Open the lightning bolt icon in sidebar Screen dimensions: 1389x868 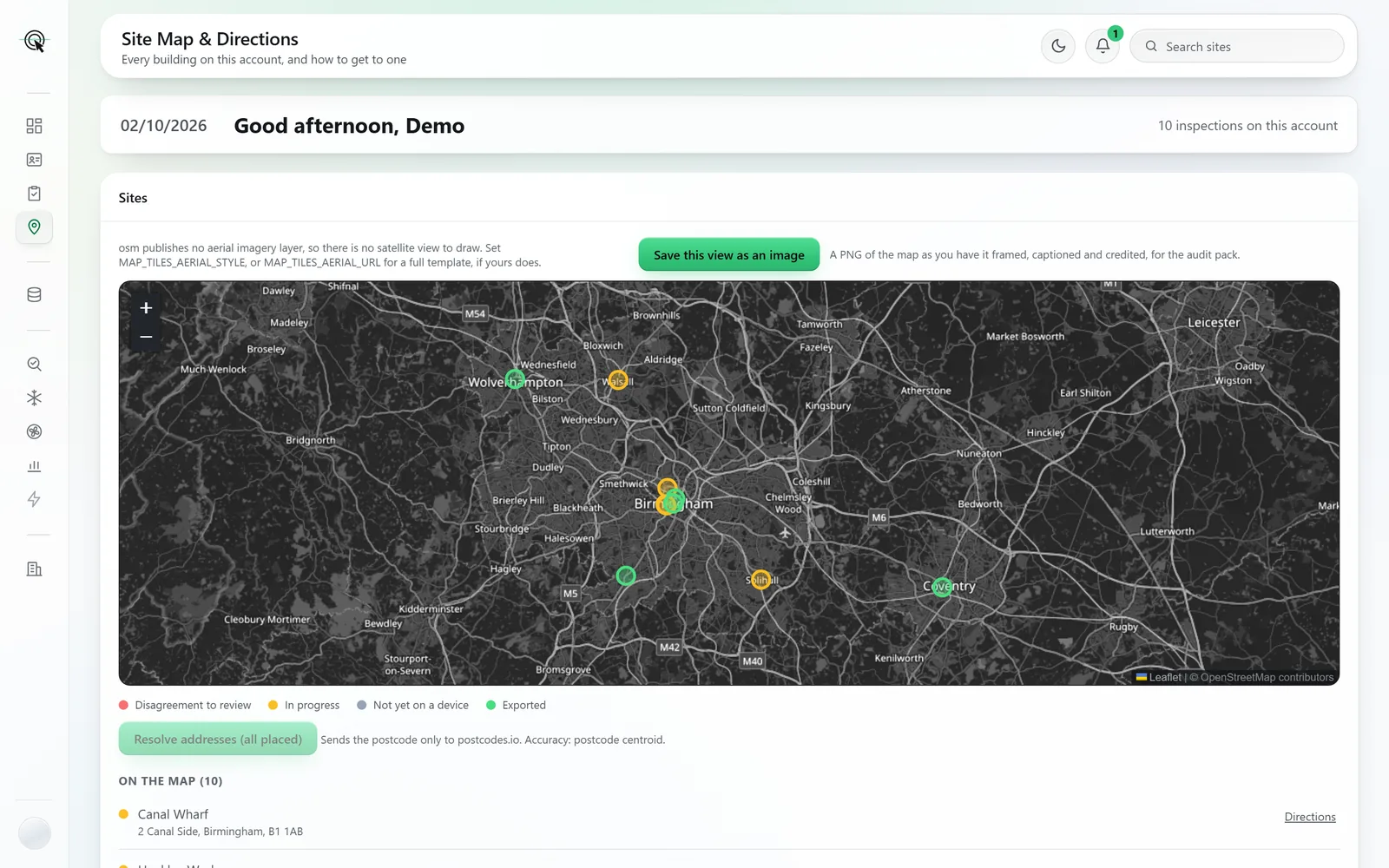(x=34, y=499)
